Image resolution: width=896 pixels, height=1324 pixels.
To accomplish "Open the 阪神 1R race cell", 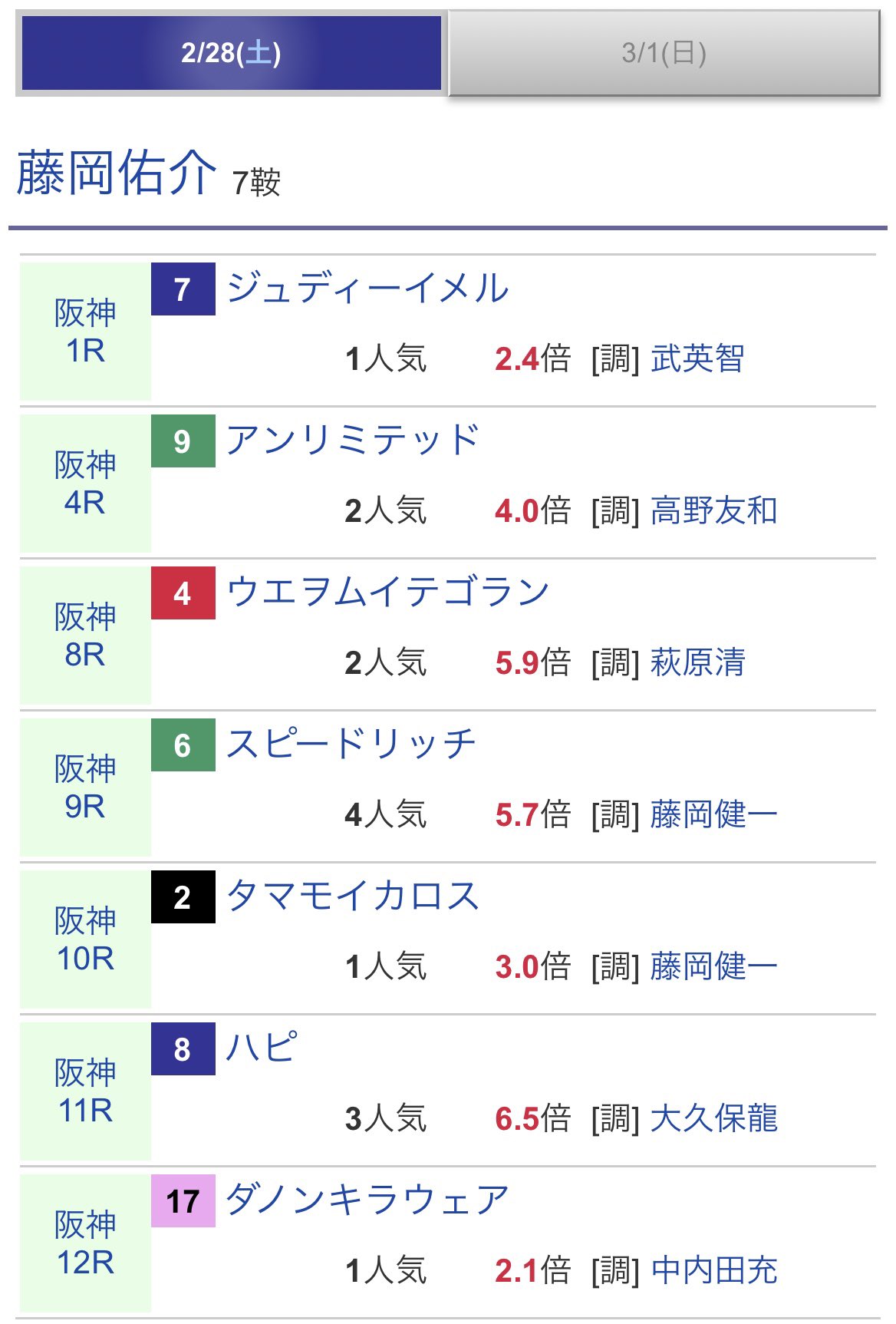I will pyautogui.click(x=85, y=332).
